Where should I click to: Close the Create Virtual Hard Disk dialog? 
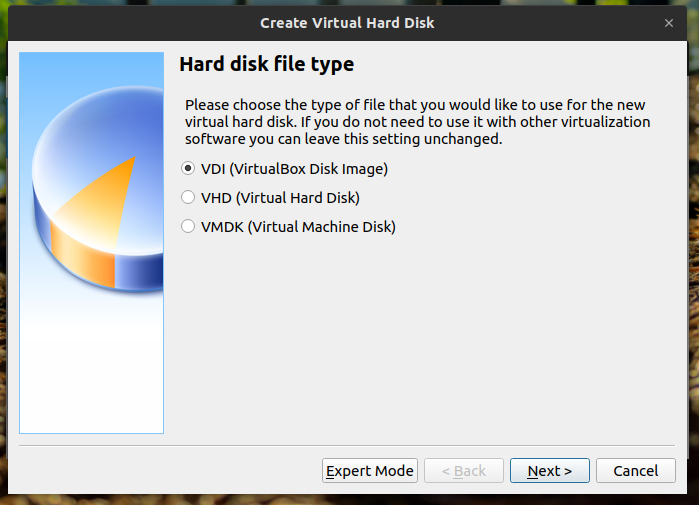(x=669, y=22)
